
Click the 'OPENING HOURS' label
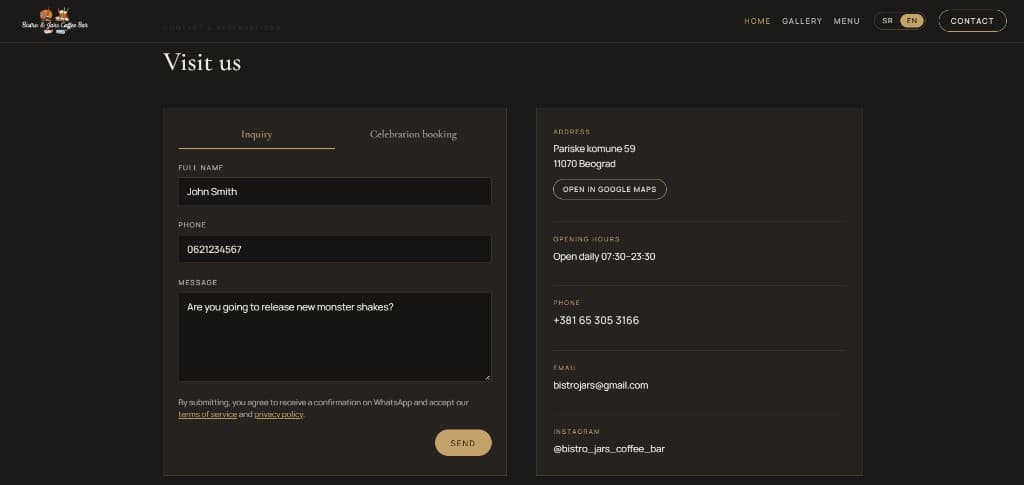click(x=586, y=240)
